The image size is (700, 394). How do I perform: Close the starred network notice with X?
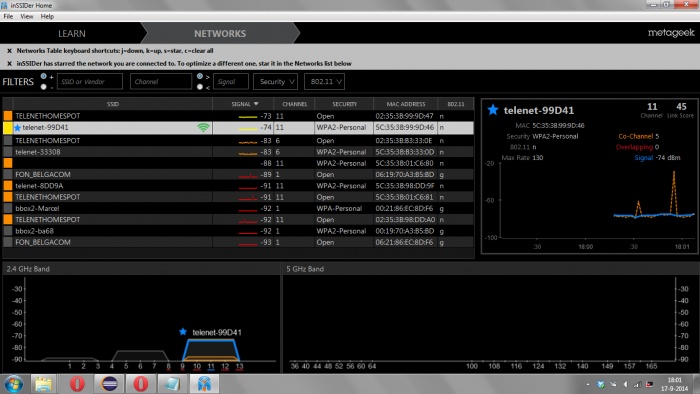coord(9,64)
